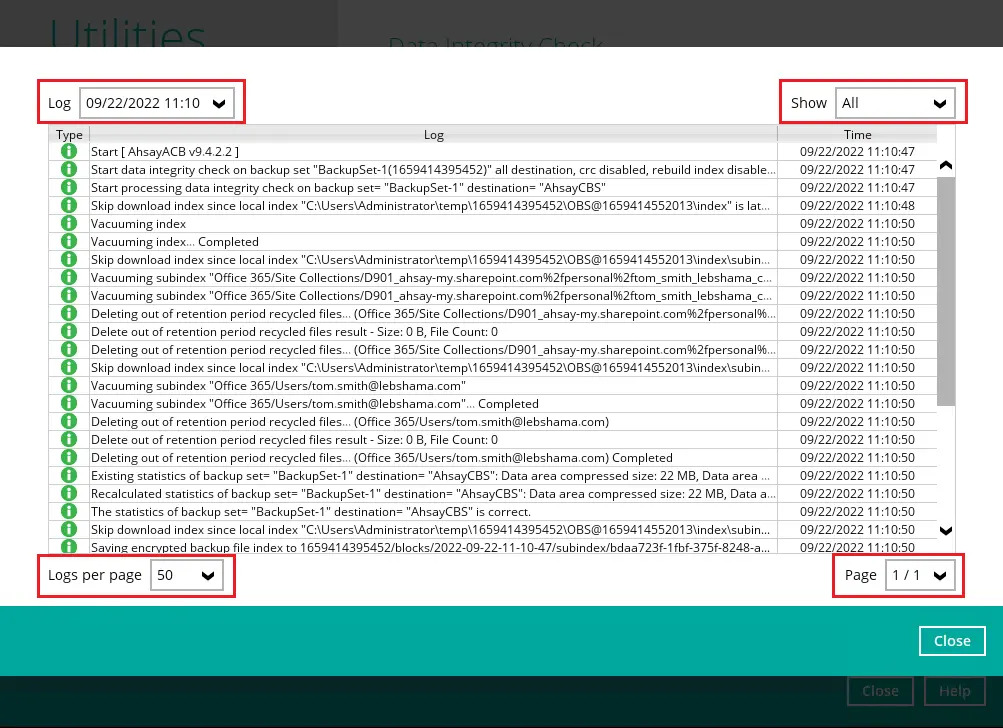
Task: Click the dimmed Help button
Action: (x=955, y=691)
